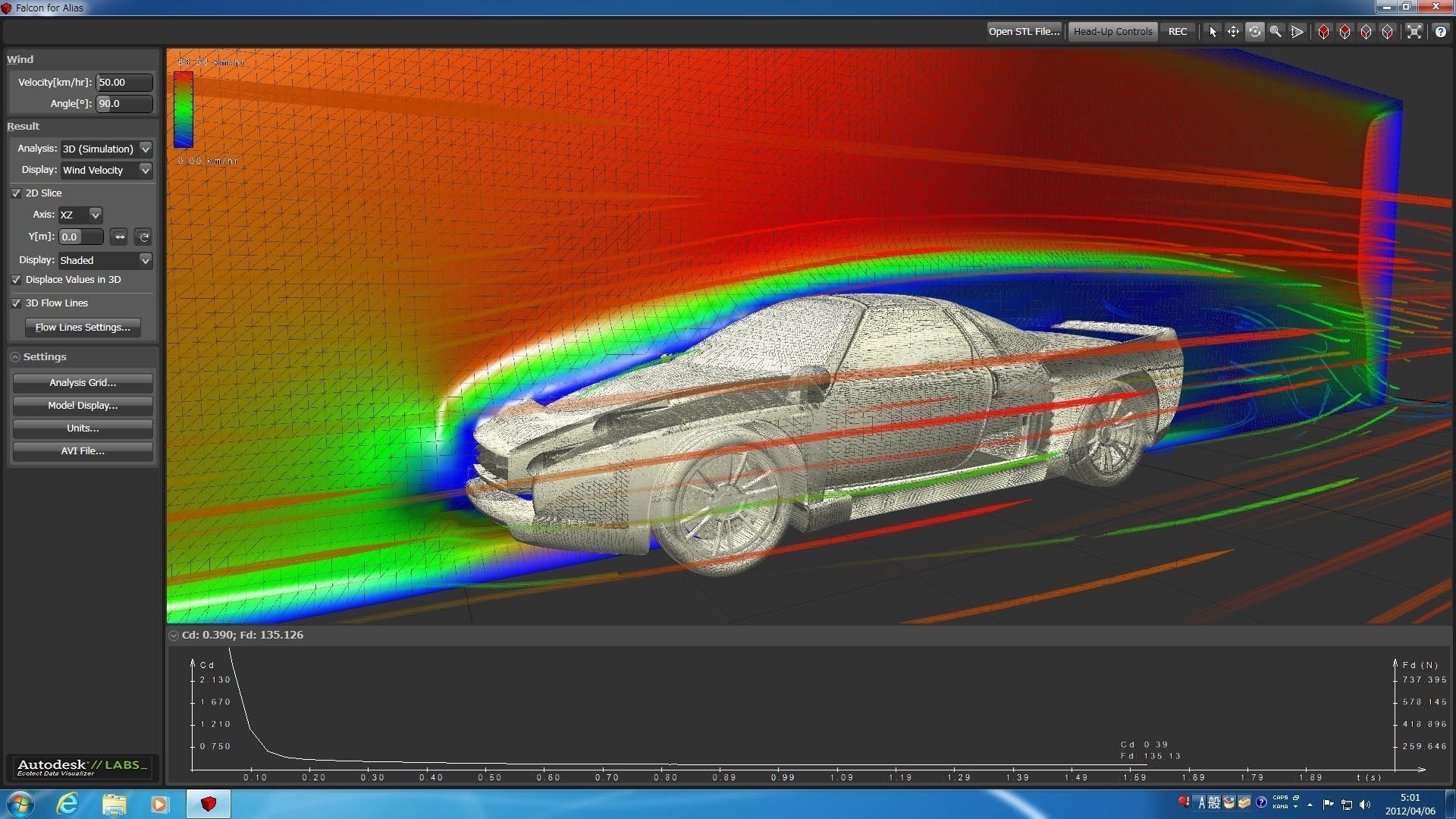The height and width of the screenshot is (819, 1456).
Task: Click the IME tools toolbox icon
Action: (1244, 802)
